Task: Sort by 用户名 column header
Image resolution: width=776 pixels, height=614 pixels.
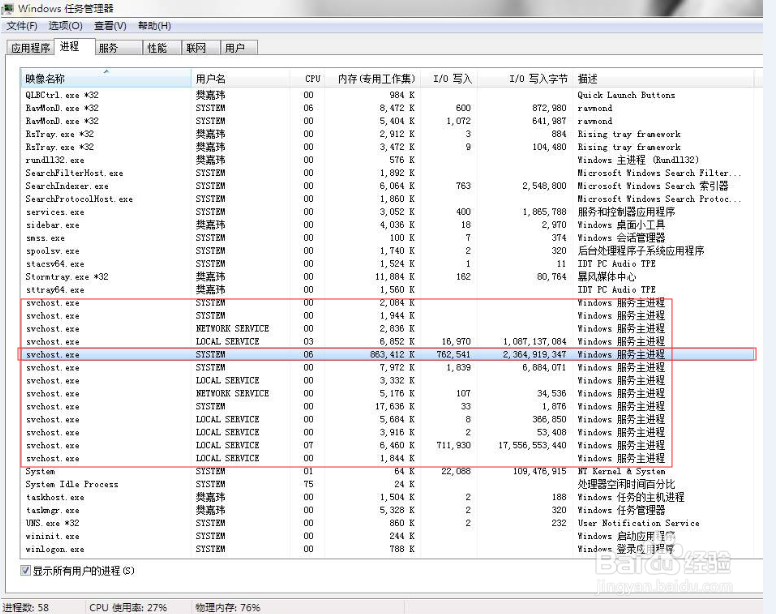Action: [x=241, y=79]
